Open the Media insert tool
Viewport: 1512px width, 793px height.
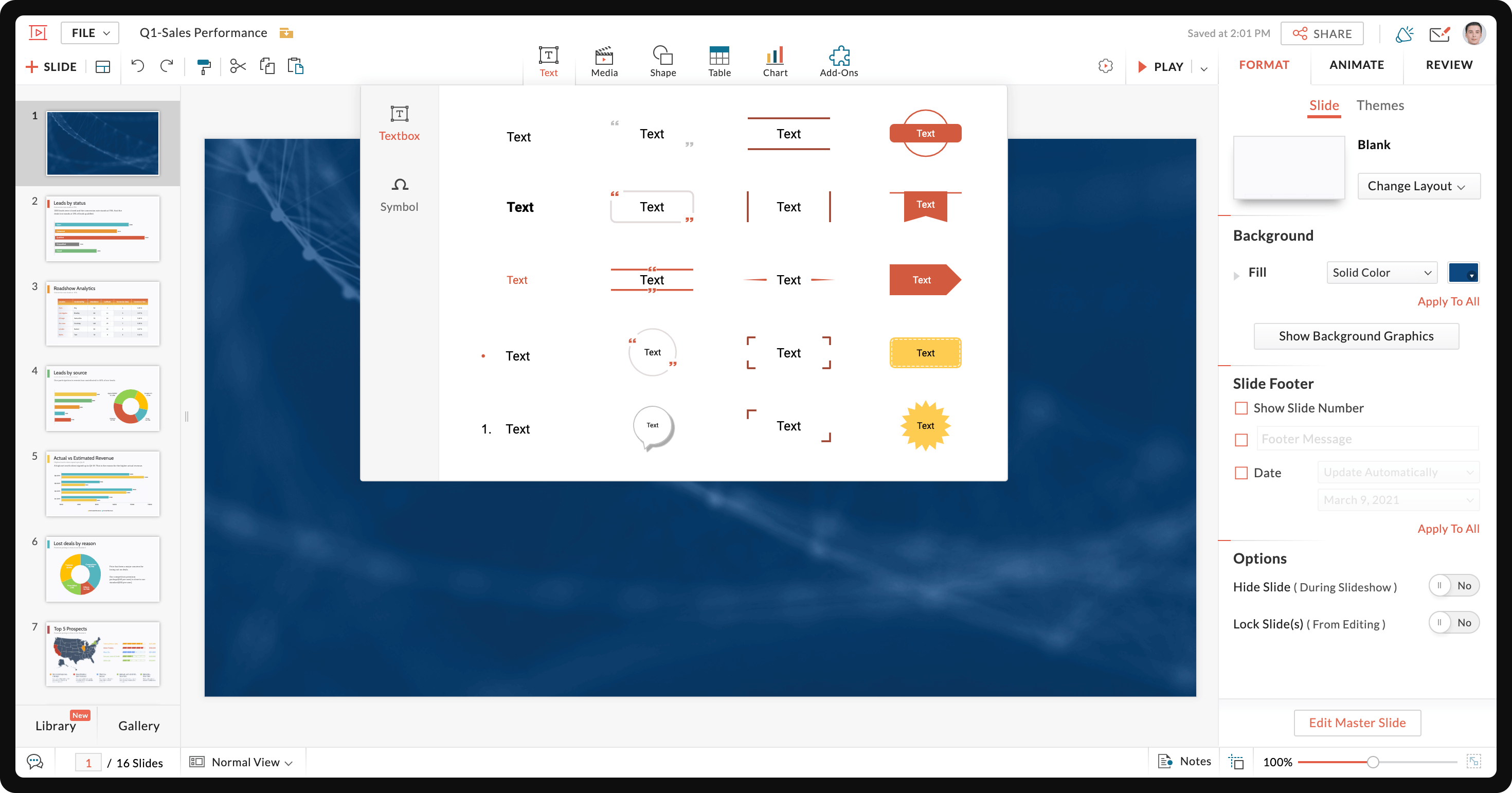coord(603,61)
